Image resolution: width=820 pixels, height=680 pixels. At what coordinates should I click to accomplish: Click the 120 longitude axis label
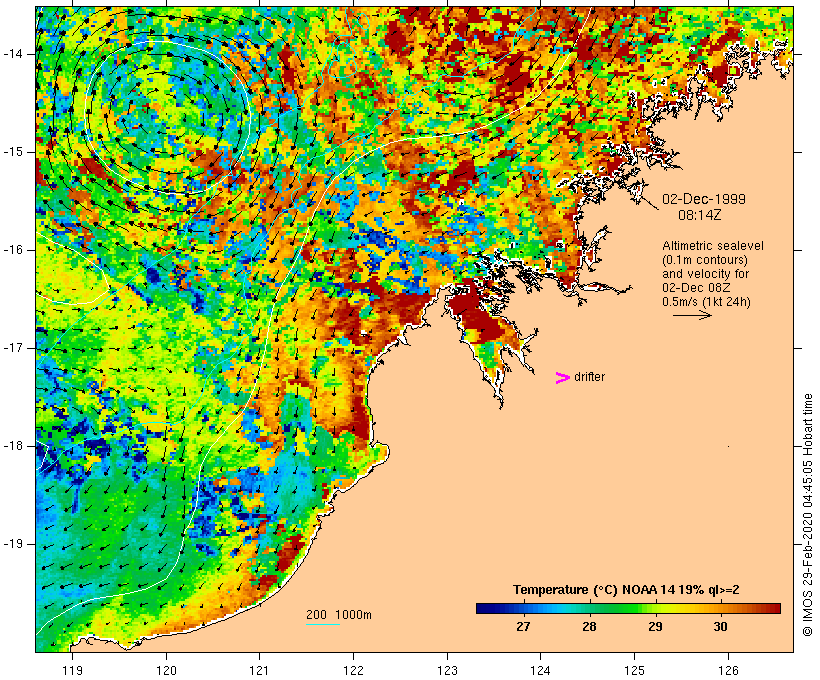click(x=166, y=670)
